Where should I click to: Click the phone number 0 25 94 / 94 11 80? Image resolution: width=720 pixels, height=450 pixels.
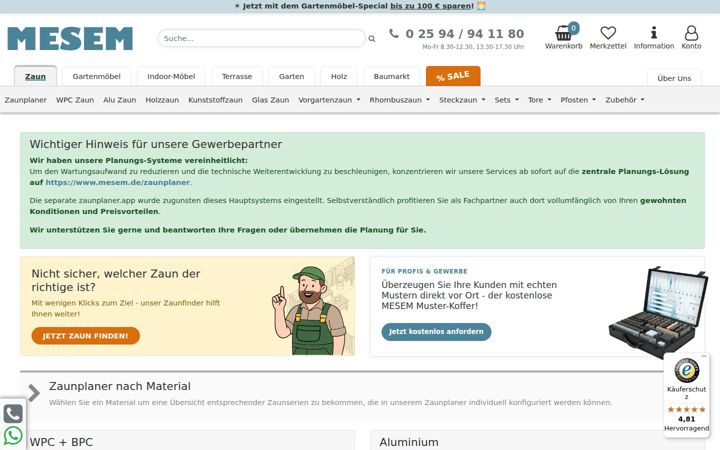coord(465,34)
